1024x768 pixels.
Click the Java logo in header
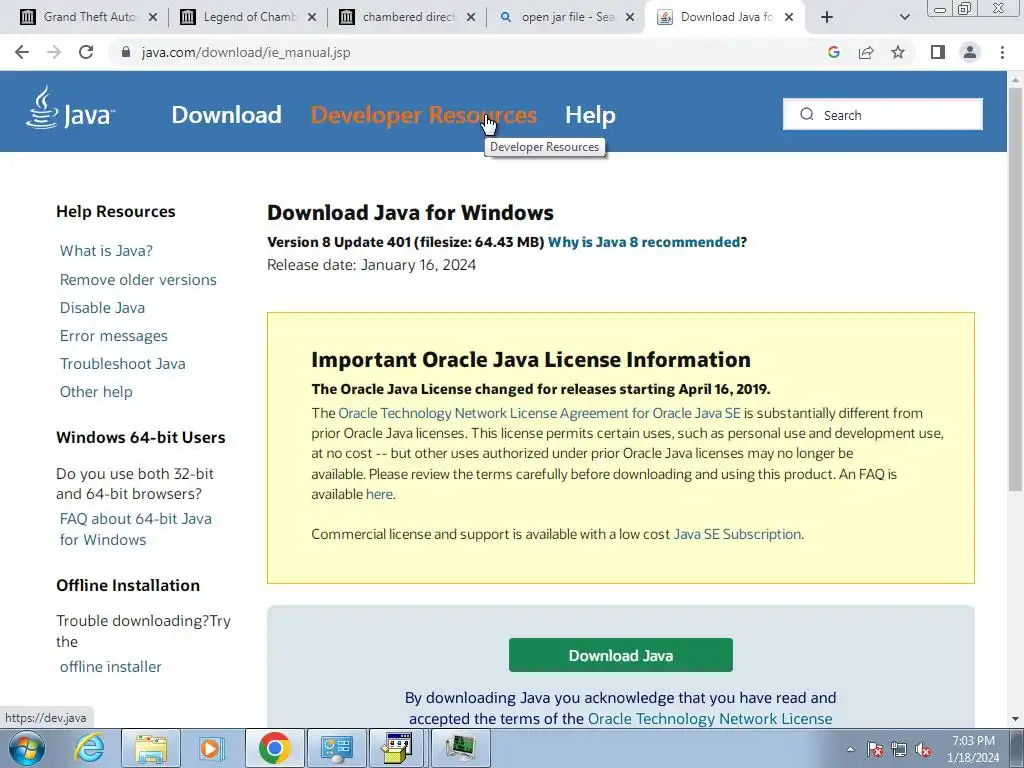(71, 108)
